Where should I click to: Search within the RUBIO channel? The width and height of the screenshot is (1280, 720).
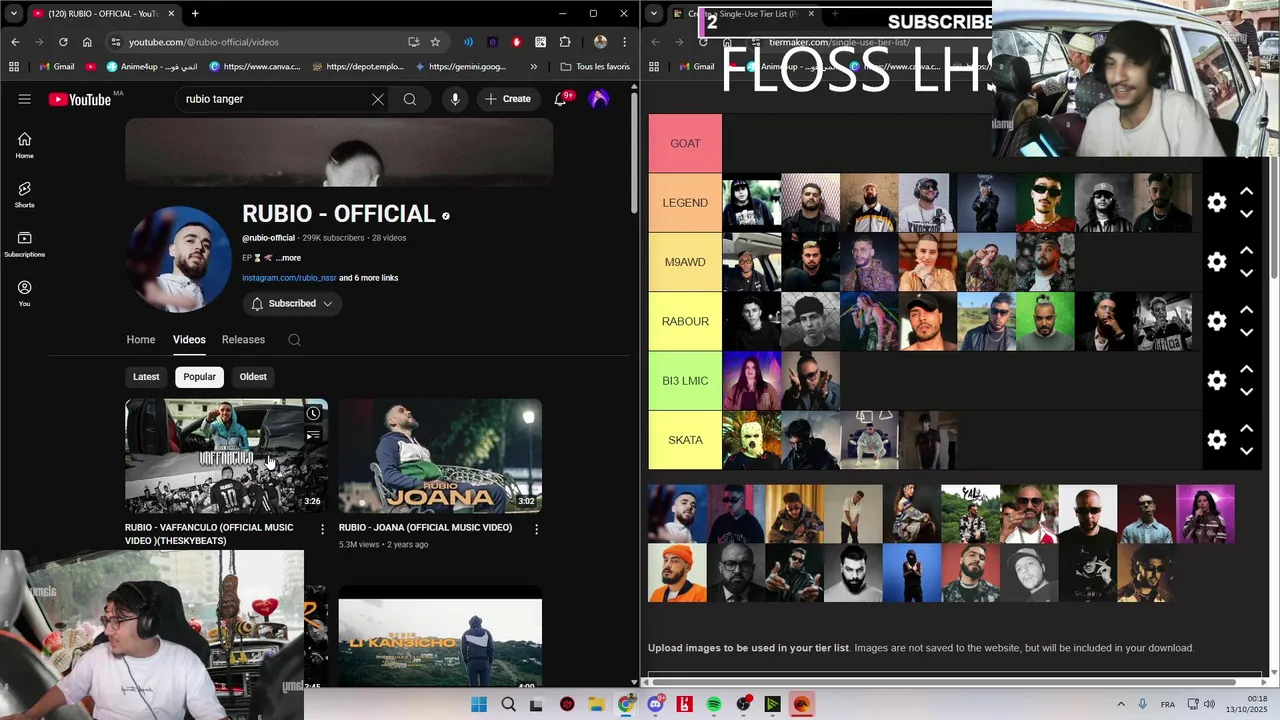click(x=294, y=340)
